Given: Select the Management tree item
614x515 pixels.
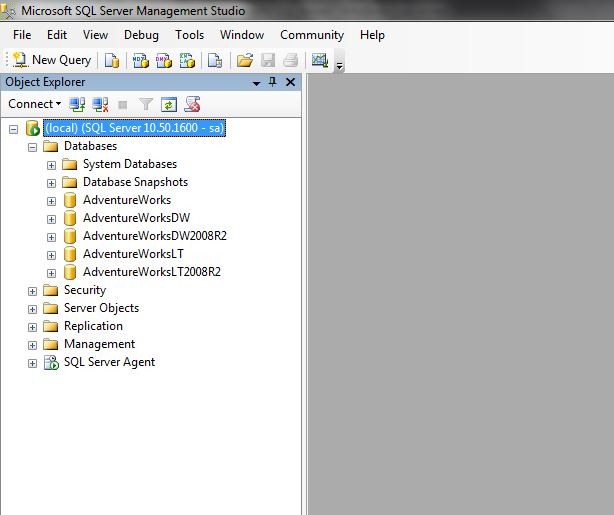Looking at the screenshot, I should click(99, 344).
